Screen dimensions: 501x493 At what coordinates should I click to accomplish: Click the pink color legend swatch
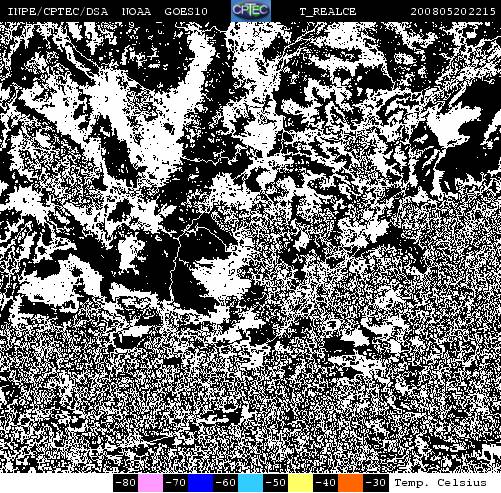click(x=150, y=483)
